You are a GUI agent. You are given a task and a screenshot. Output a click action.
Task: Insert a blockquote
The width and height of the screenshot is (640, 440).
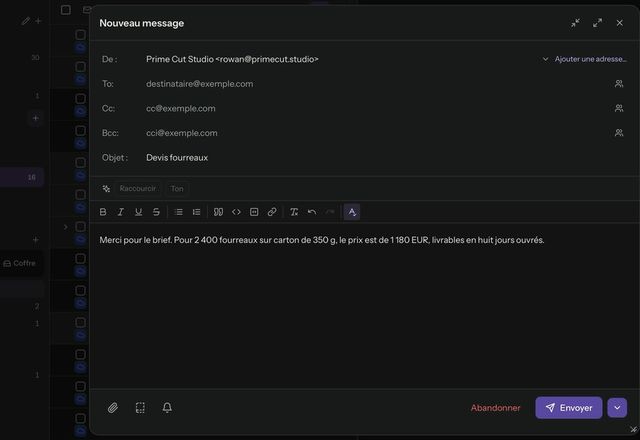218,212
